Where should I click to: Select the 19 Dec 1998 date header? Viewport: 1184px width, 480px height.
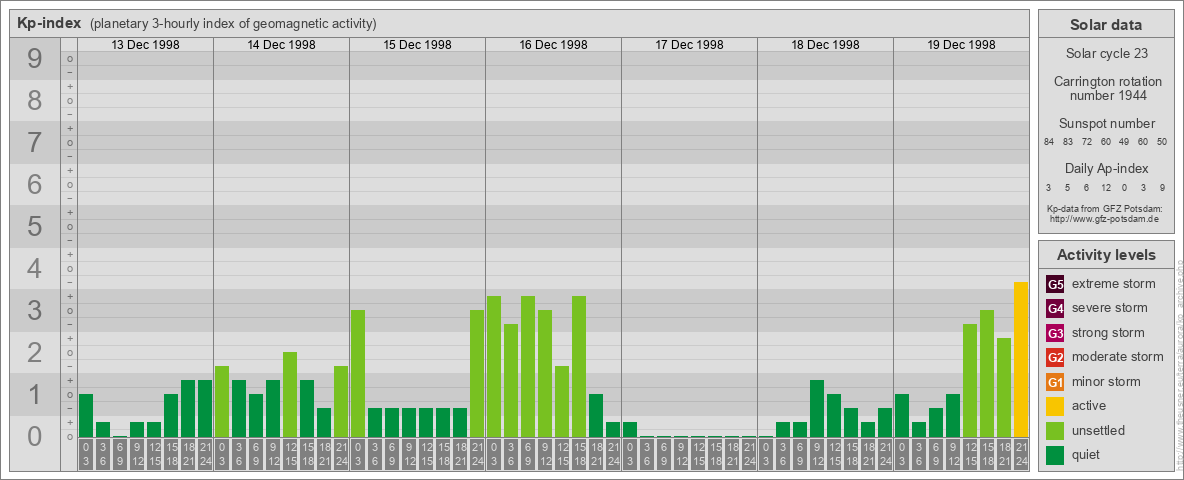961,45
